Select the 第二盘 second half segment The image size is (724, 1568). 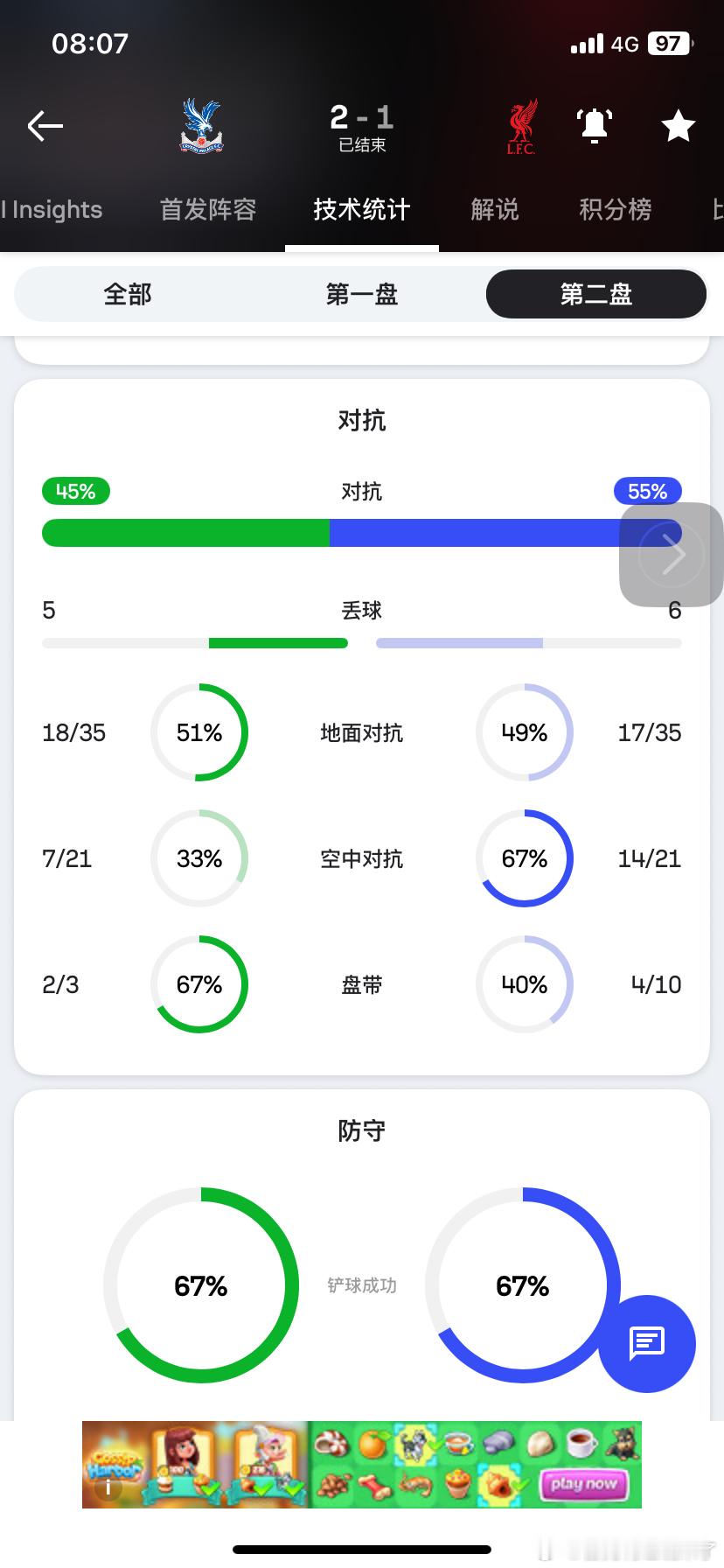[x=596, y=294]
